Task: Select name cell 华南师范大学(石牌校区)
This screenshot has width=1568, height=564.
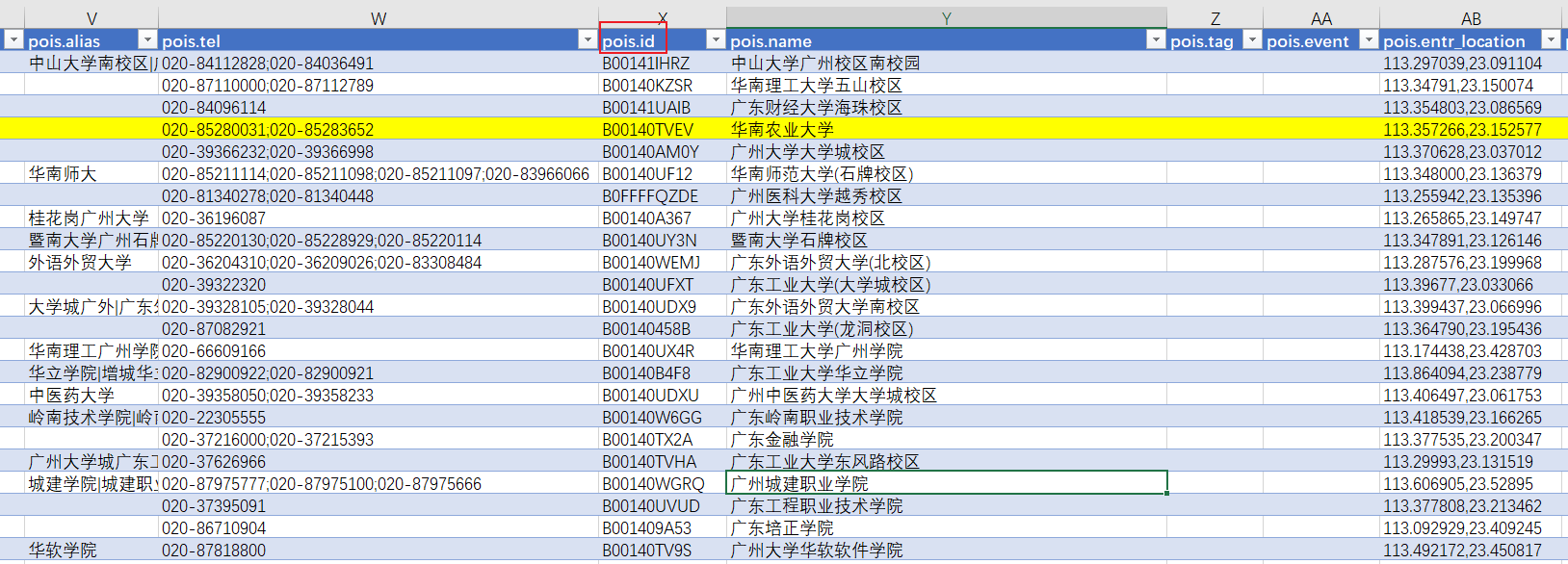Action: point(947,173)
